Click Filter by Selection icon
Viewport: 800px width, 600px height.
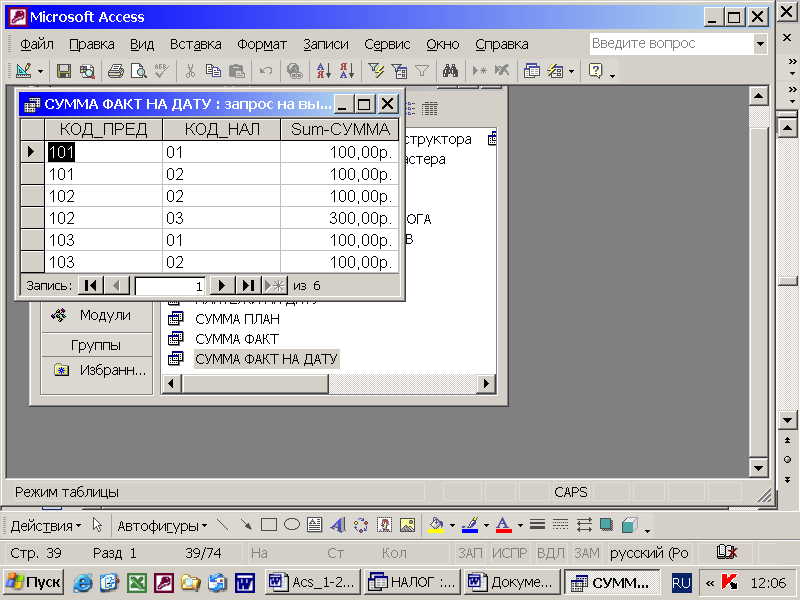click(376, 71)
